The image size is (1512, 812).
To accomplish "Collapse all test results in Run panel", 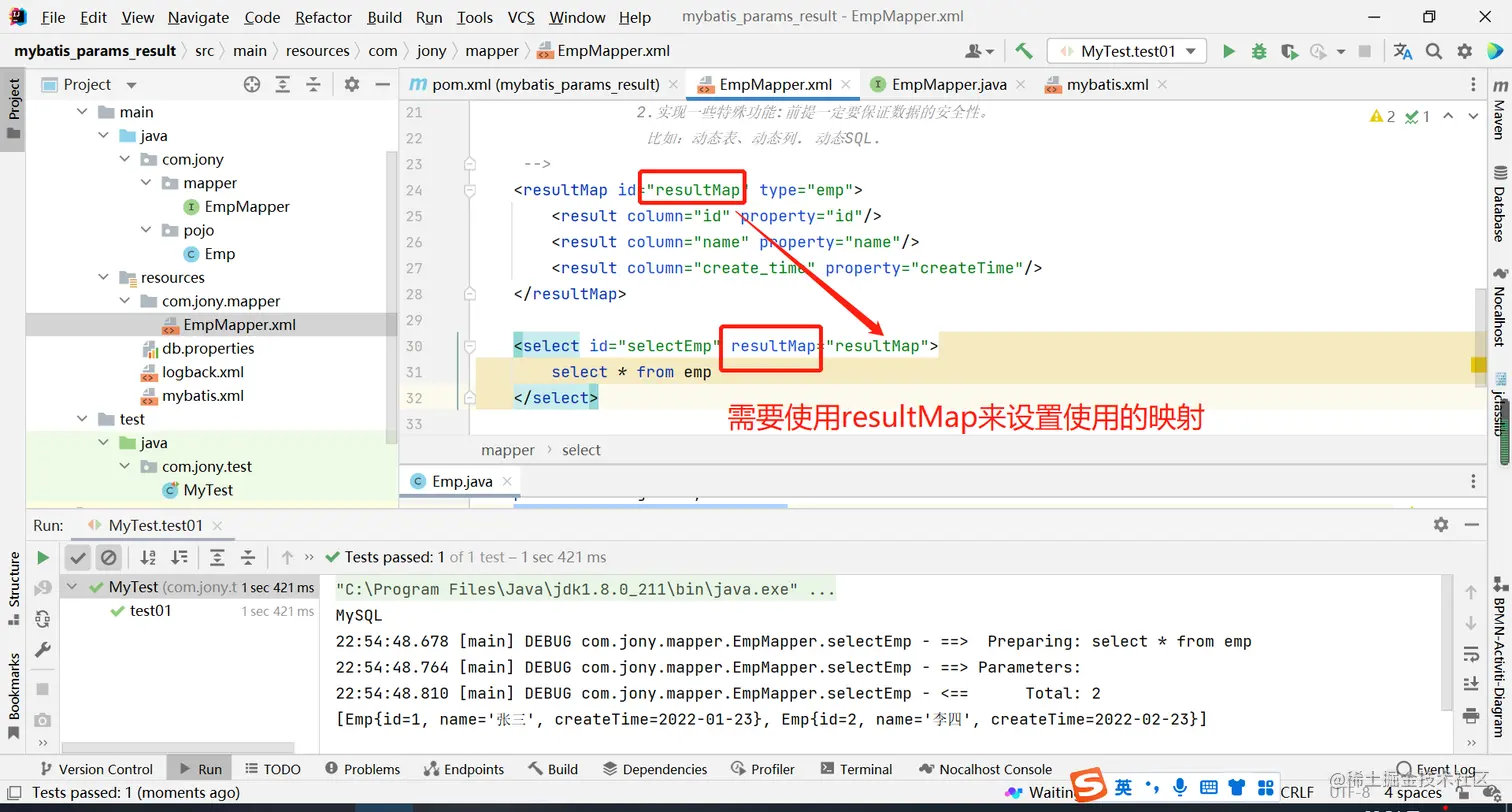I will tap(248, 557).
